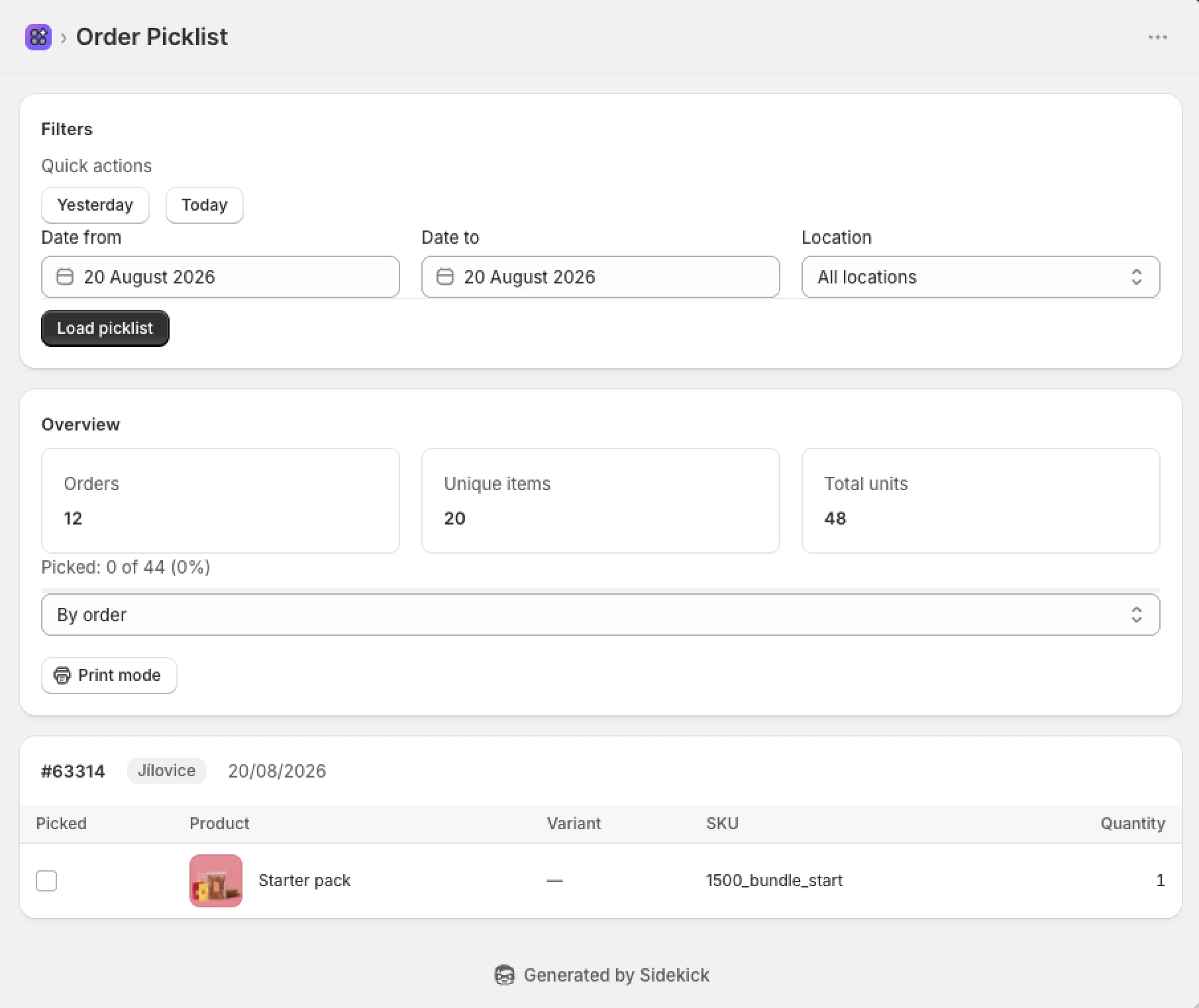Open the All locations dropdown

(x=980, y=277)
